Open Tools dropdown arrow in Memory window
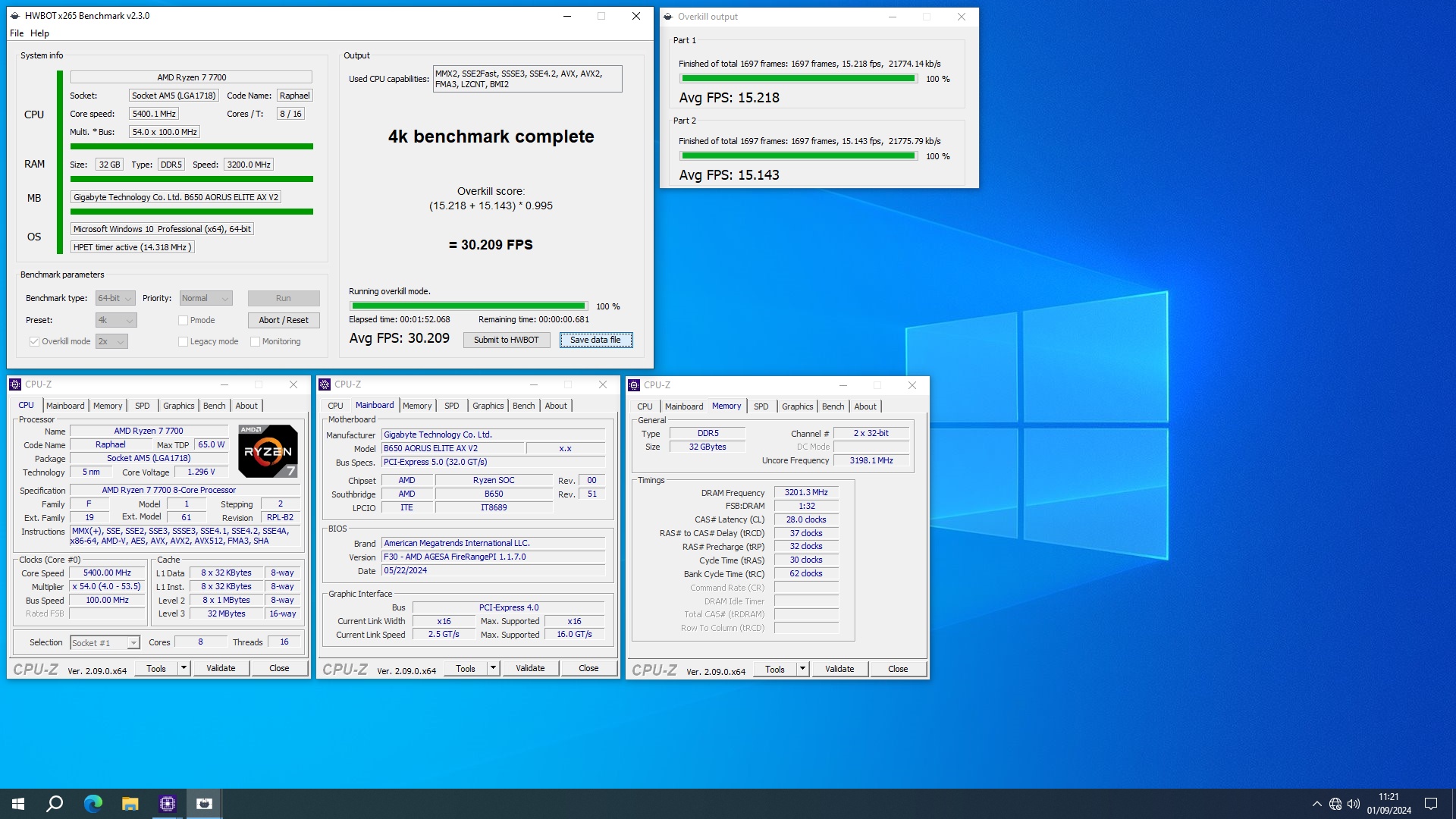The width and height of the screenshot is (1456, 819). click(x=802, y=669)
